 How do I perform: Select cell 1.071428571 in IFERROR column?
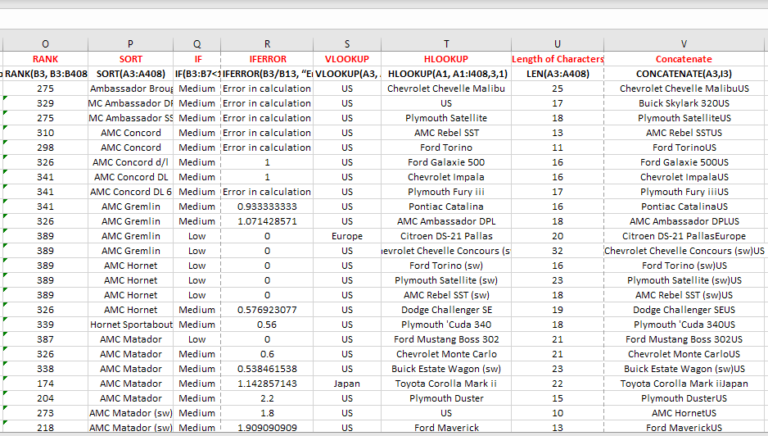click(267, 221)
